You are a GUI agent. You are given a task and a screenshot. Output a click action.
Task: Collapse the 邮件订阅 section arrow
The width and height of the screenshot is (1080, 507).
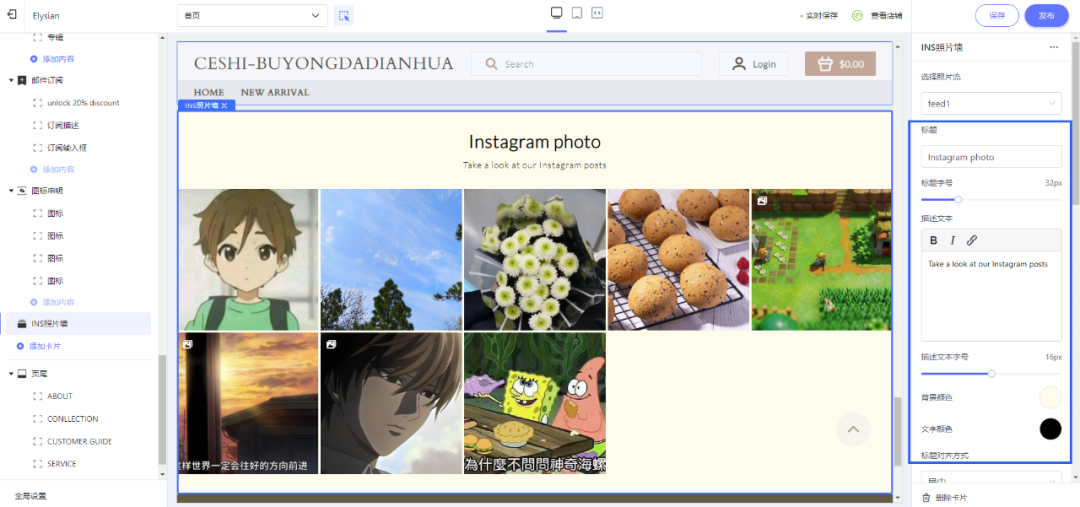12,80
